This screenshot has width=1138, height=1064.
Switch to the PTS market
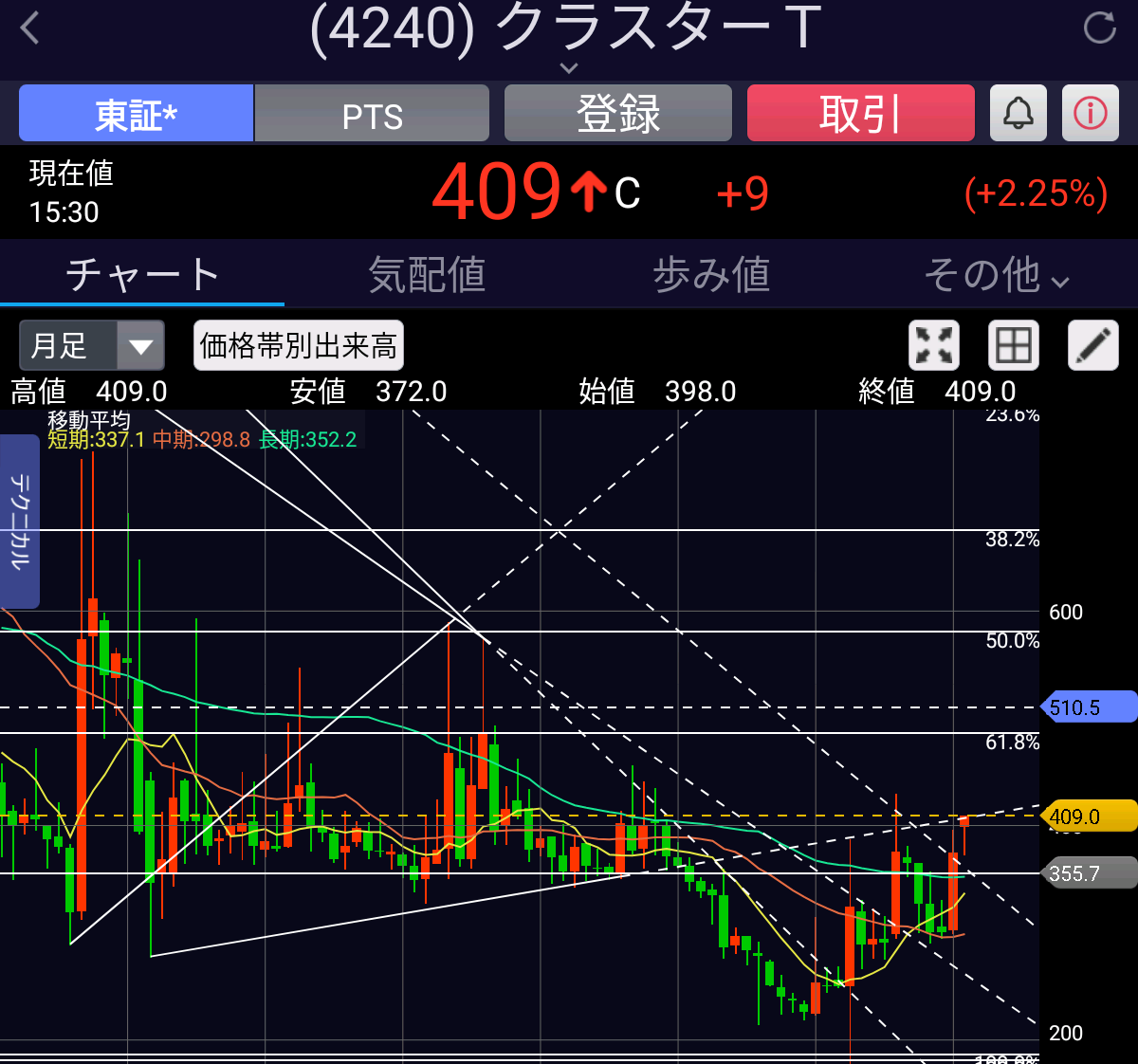[372, 113]
